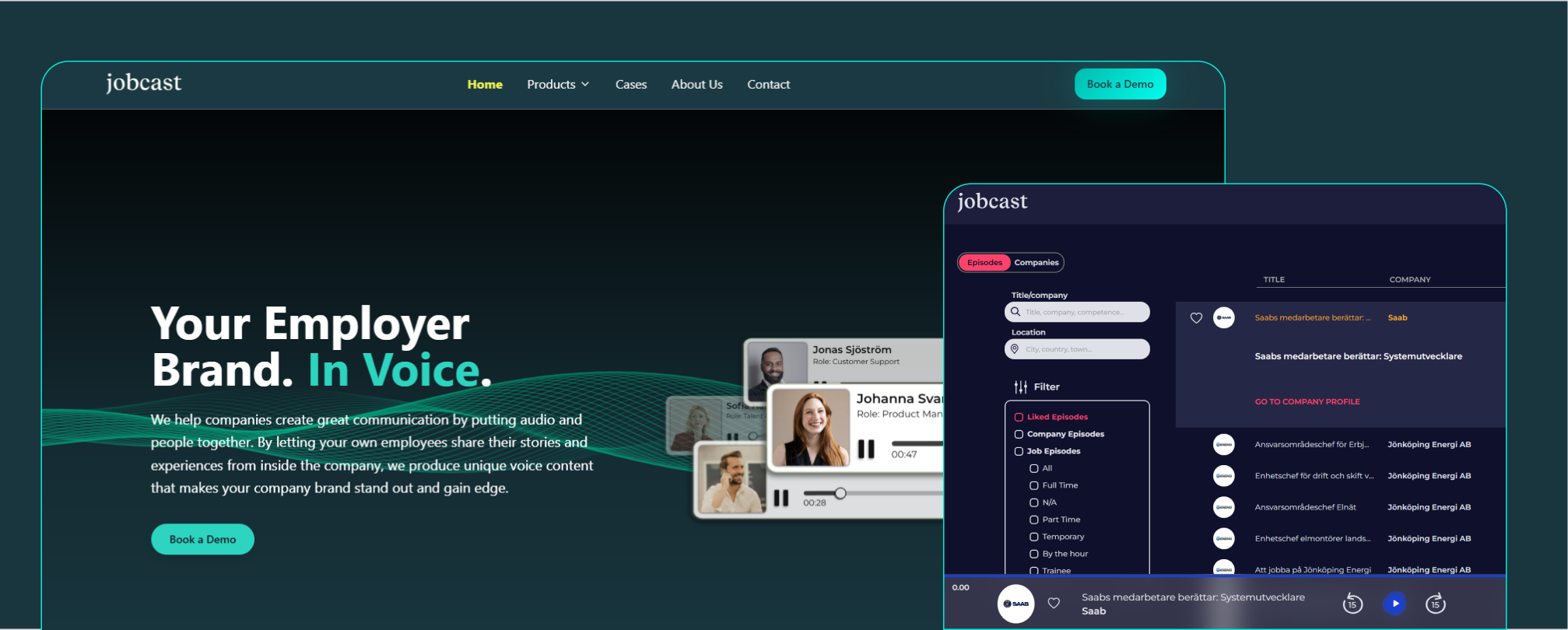Adjust the 00:28 audio progress slider handle

click(840, 493)
